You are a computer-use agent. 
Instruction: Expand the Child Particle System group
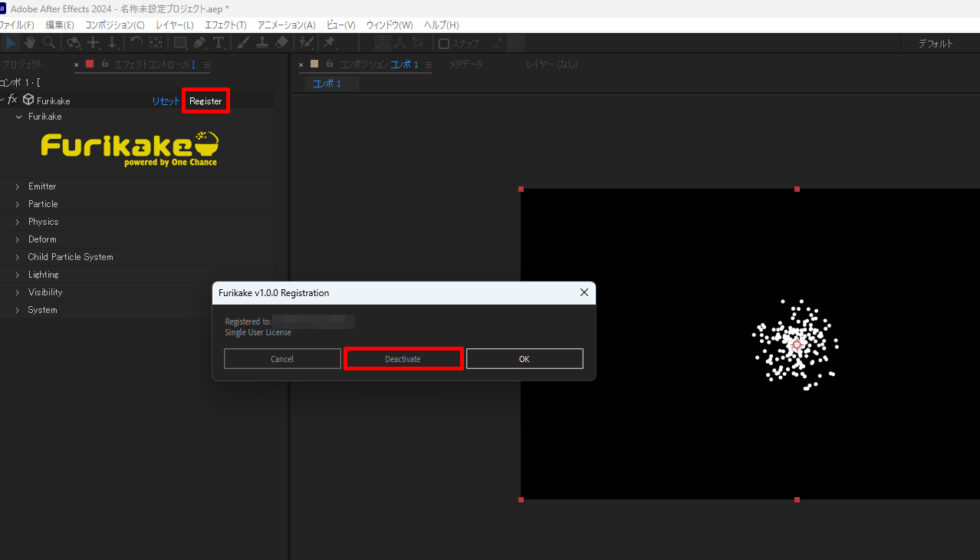click(x=18, y=257)
